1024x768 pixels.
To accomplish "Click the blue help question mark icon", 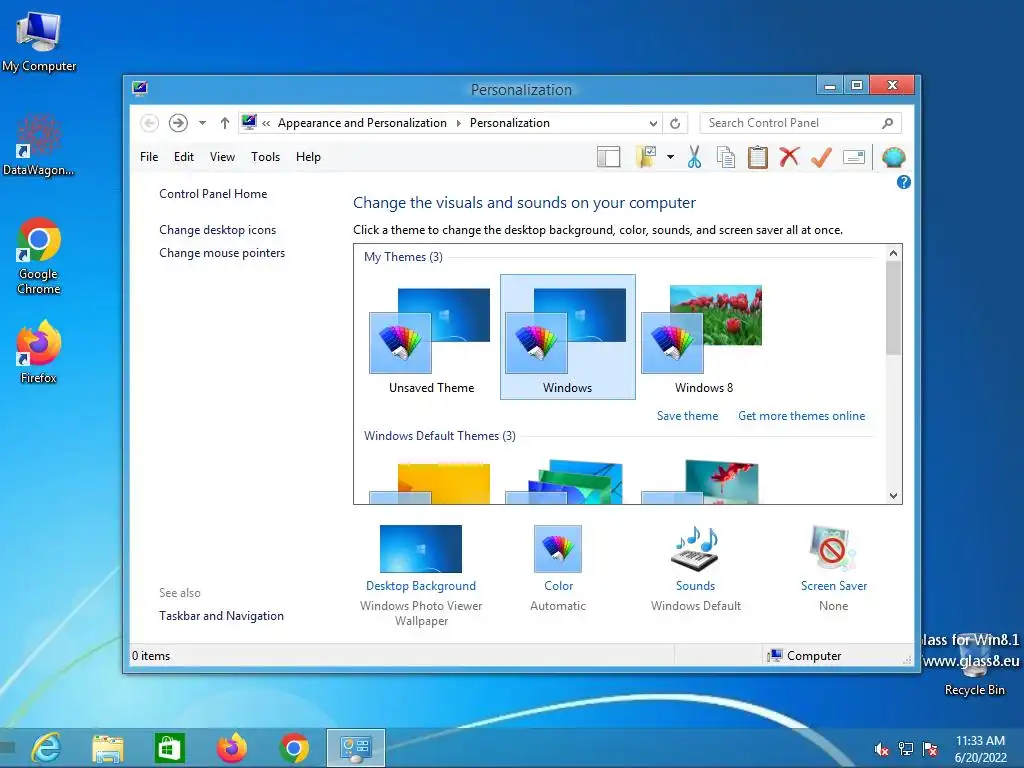I will pos(903,182).
